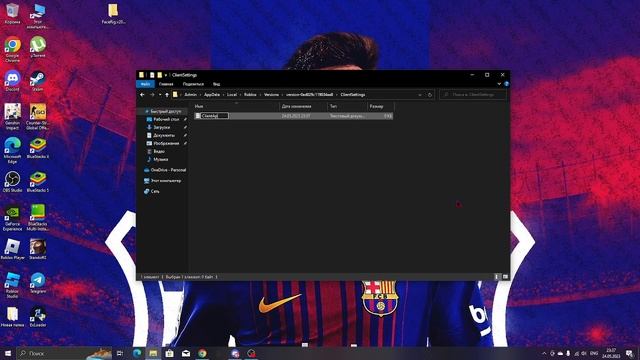Select Documents in sidebar

click(x=163, y=135)
